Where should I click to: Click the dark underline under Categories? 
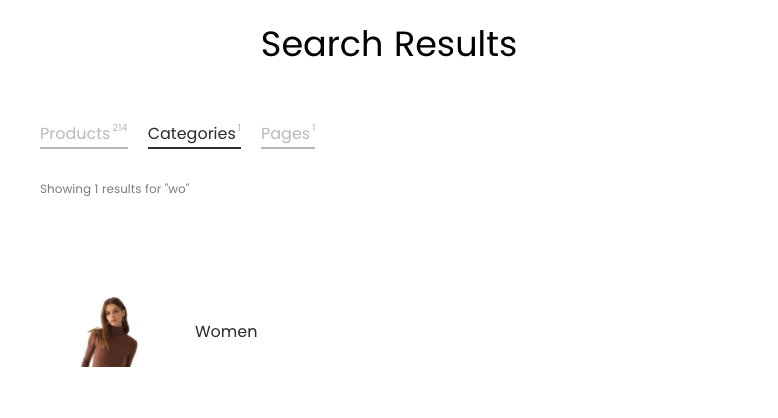194,147
